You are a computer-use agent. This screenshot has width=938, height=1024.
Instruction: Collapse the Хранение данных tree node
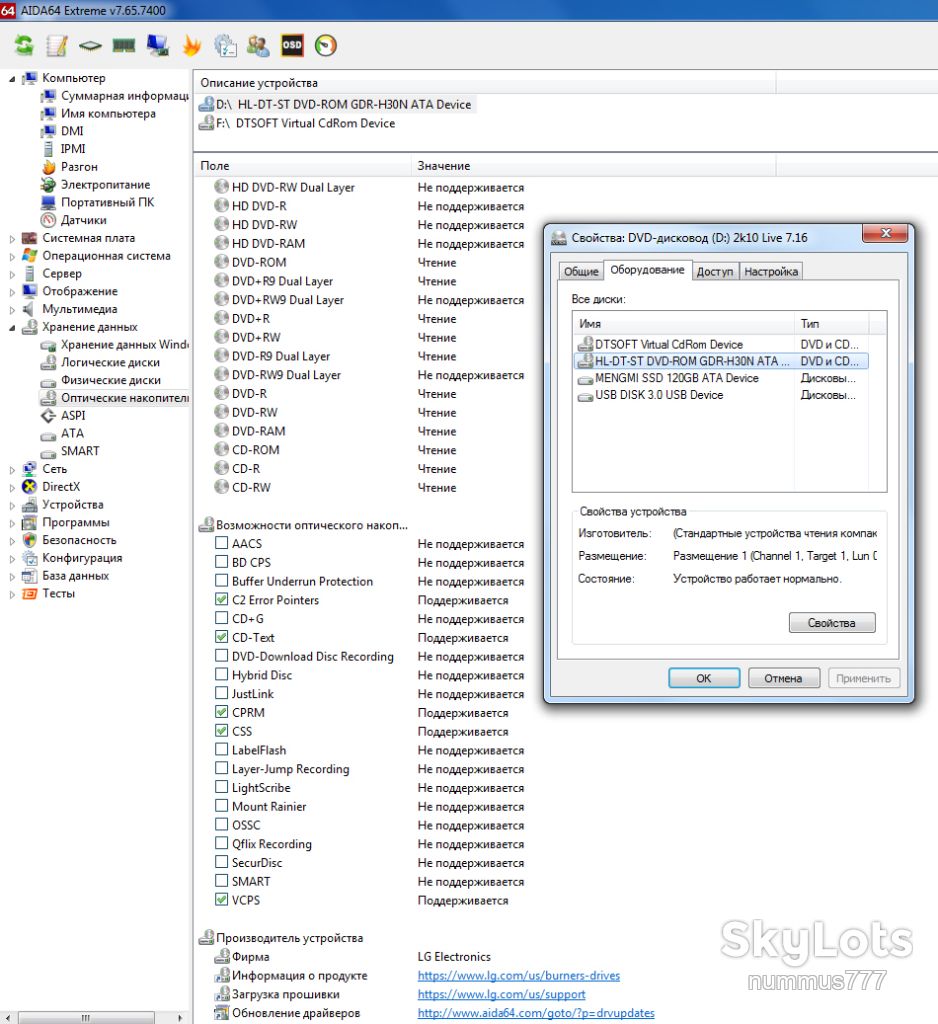[x=12, y=327]
